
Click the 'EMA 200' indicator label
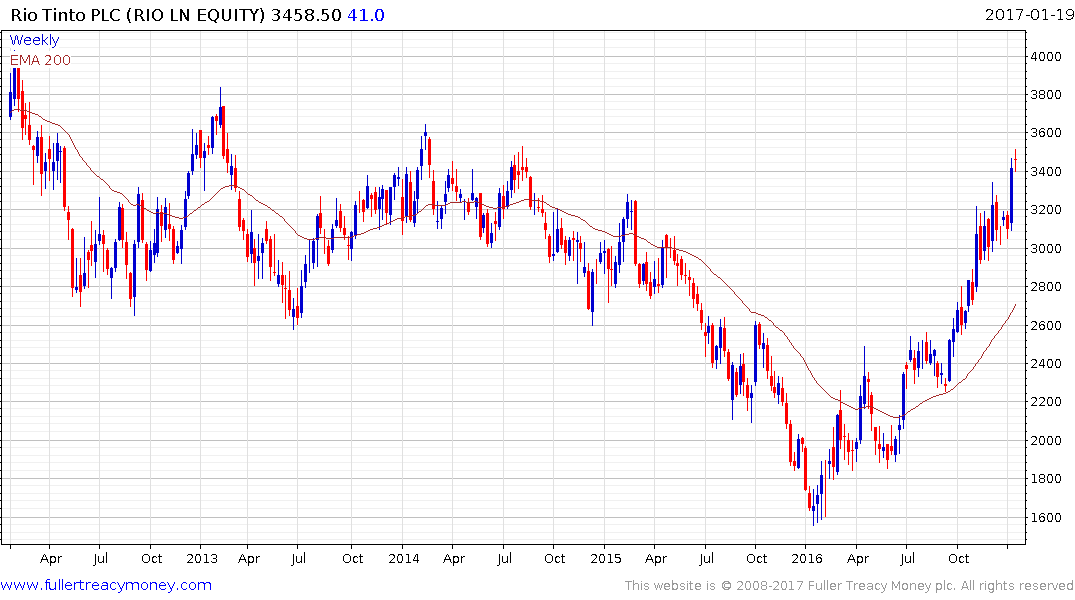point(40,60)
